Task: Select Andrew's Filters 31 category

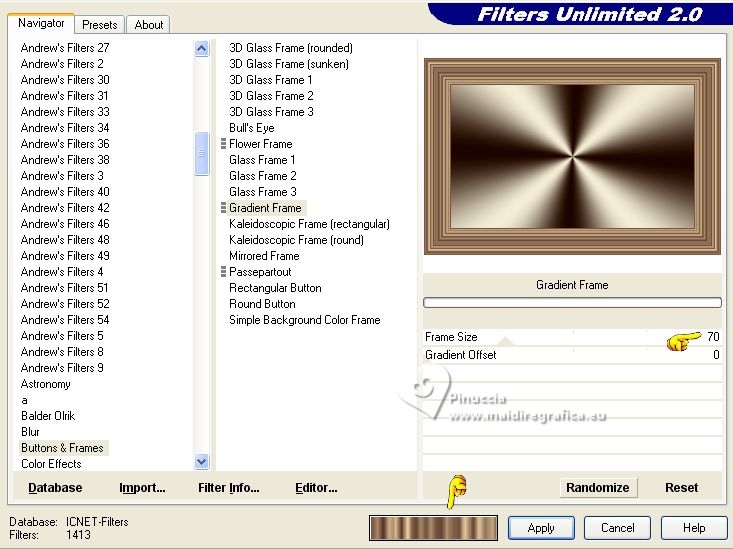Action: click(x=65, y=96)
